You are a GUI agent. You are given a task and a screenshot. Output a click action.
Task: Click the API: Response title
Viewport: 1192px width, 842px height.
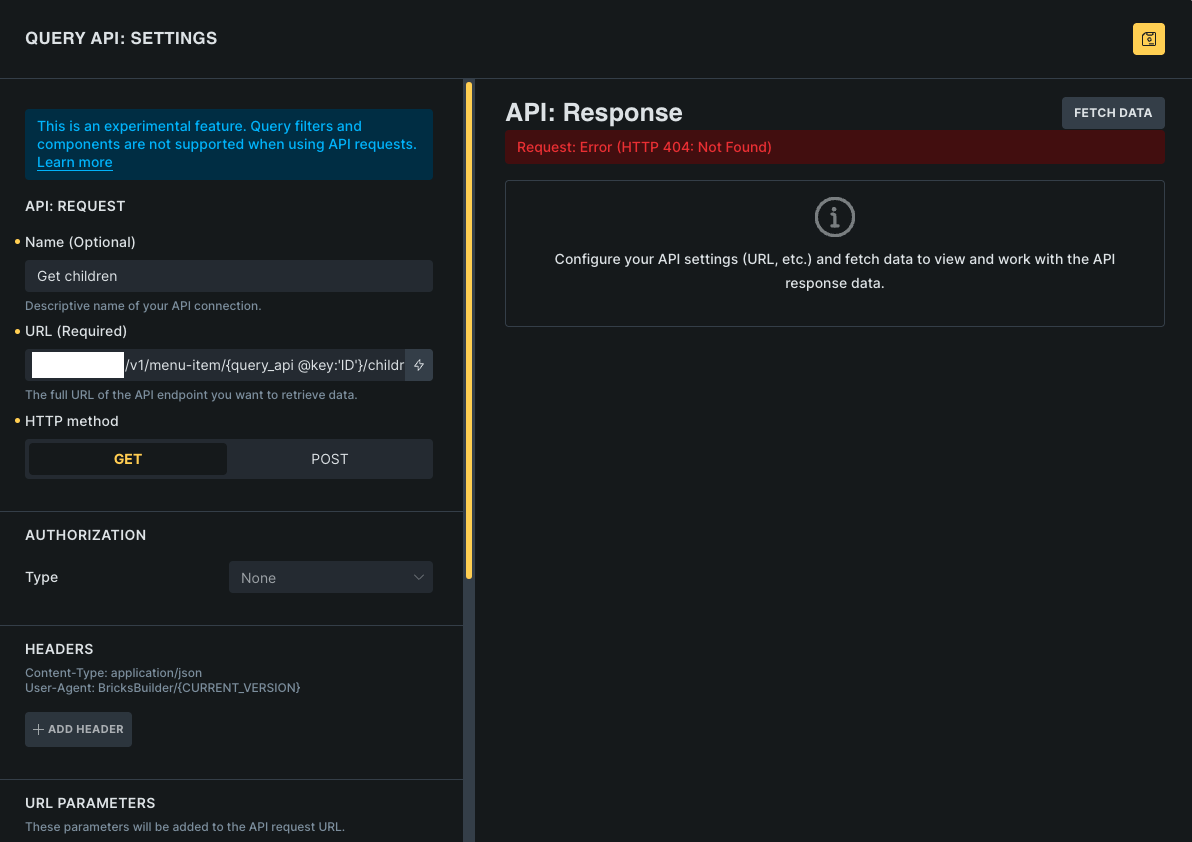tap(594, 112)
